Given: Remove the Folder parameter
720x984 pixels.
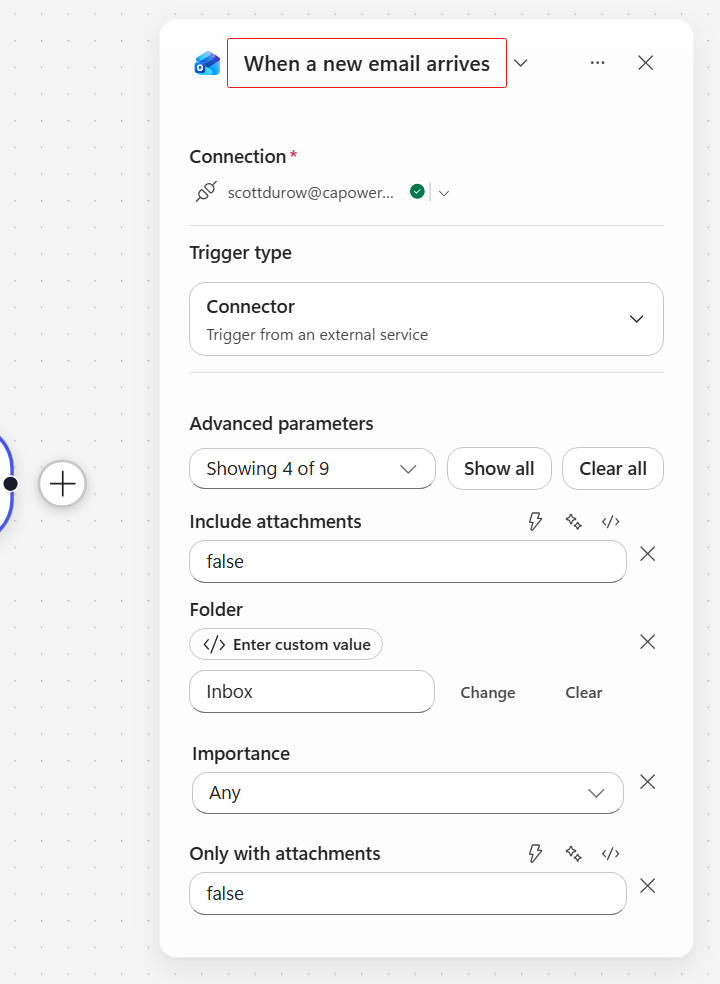Looking at the screenshot, I should click(x=647, y=641).
